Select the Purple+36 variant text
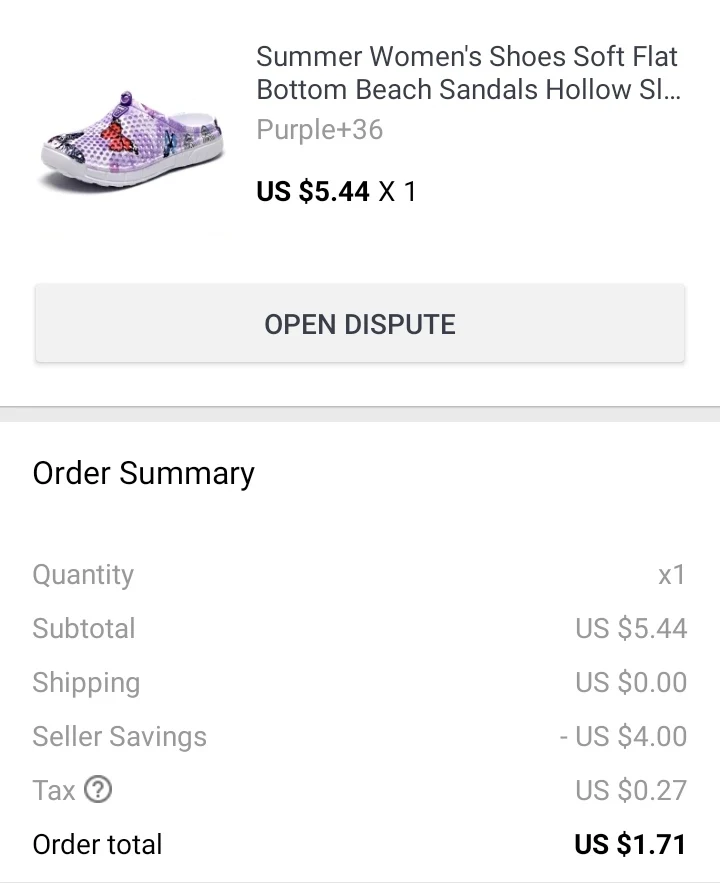Viewport: 720px width, 891px height. click(x=319, y=130)
